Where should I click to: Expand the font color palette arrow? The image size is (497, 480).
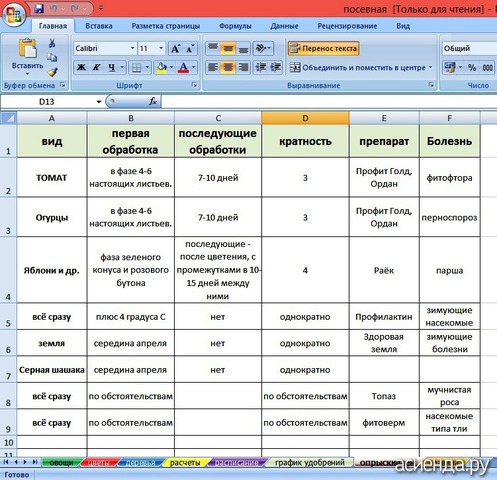pyautogui.click(x=193, y=68)
